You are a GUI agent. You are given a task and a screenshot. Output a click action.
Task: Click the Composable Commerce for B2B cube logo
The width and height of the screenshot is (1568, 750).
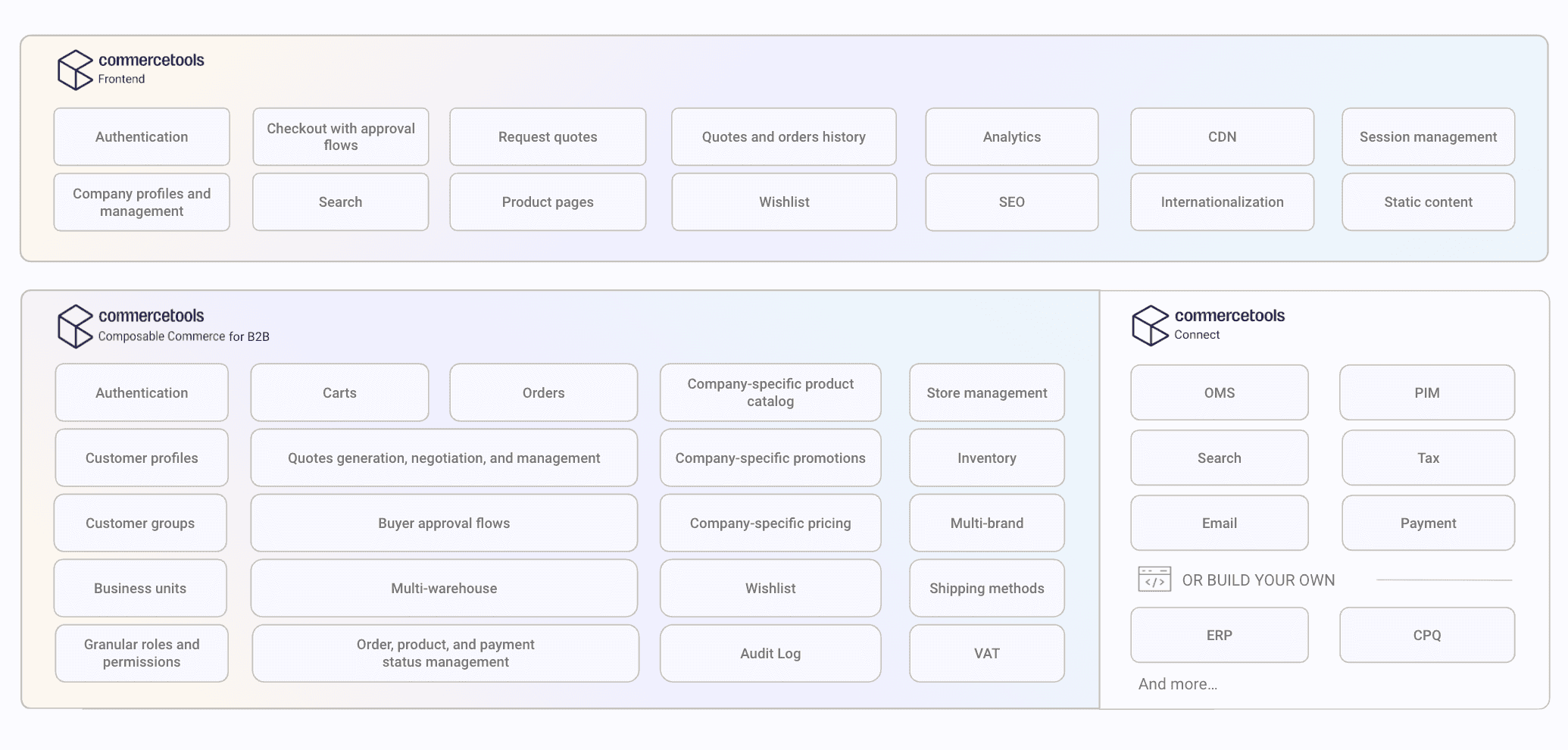(75, 326)
